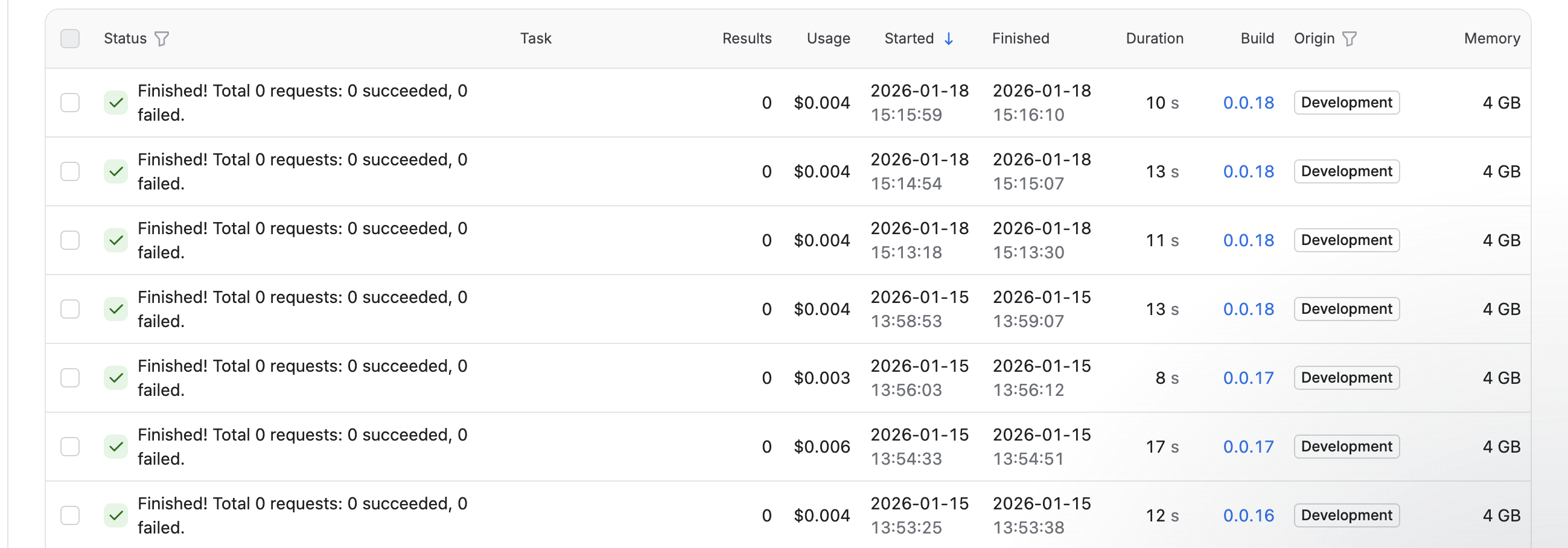Image resolution: width=1568 pixels, height=548 pixels.
Task: Sort runs by Usage column header
Action: pos(828,39)
